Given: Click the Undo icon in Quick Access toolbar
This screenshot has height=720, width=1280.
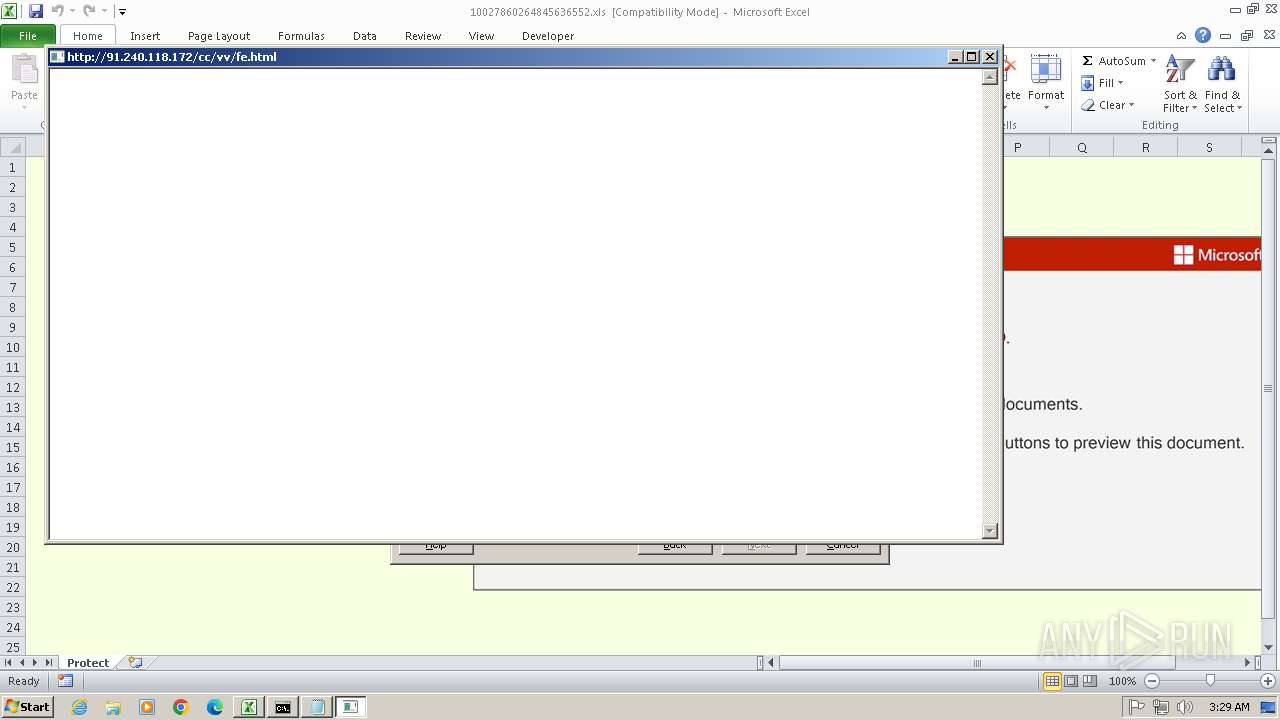Looking at the screenshot, I should tap(57, 11).
